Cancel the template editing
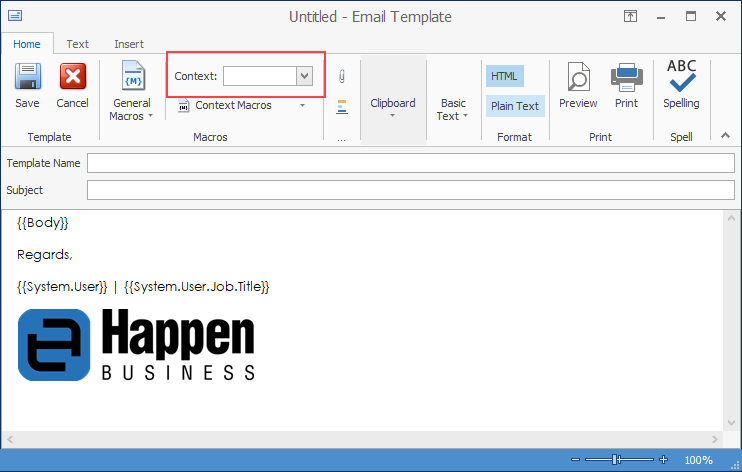This screenshot has height=472, width=742. 72,86
